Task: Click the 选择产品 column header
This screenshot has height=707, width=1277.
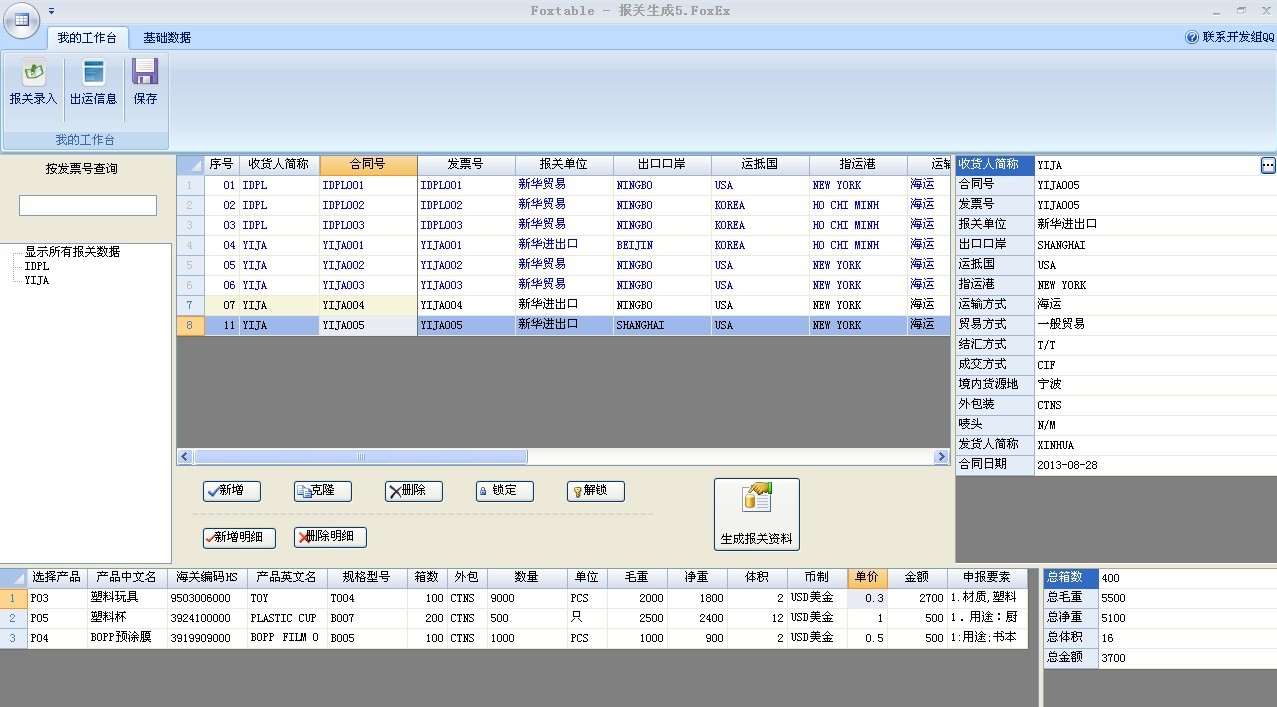Action: [x=56, y=578]
